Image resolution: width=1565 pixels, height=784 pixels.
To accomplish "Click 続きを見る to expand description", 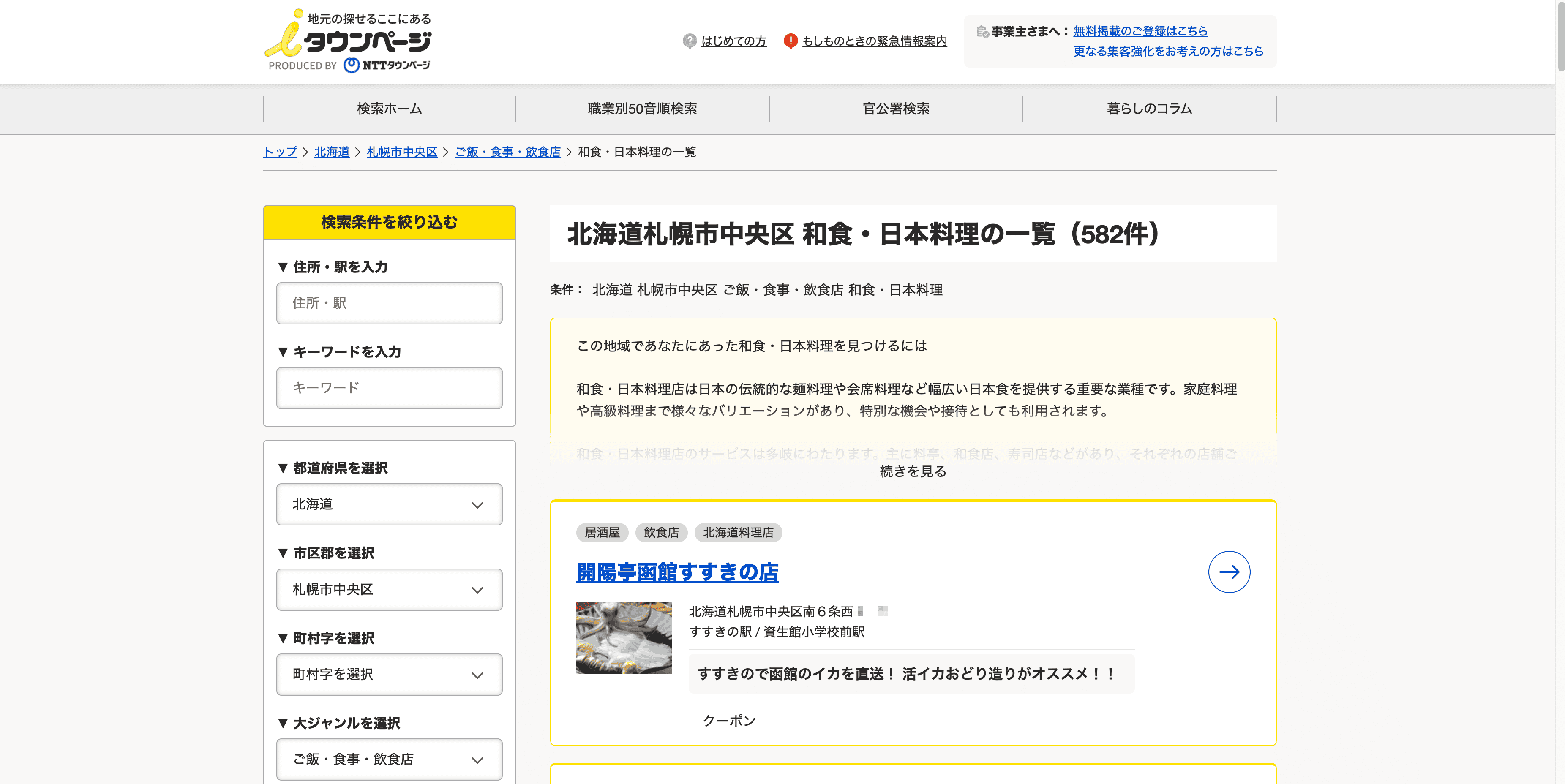I will 913,471.
